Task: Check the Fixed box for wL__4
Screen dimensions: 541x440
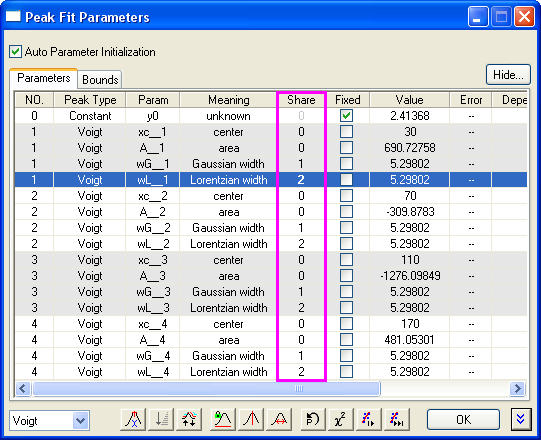Action: point(346,372)
